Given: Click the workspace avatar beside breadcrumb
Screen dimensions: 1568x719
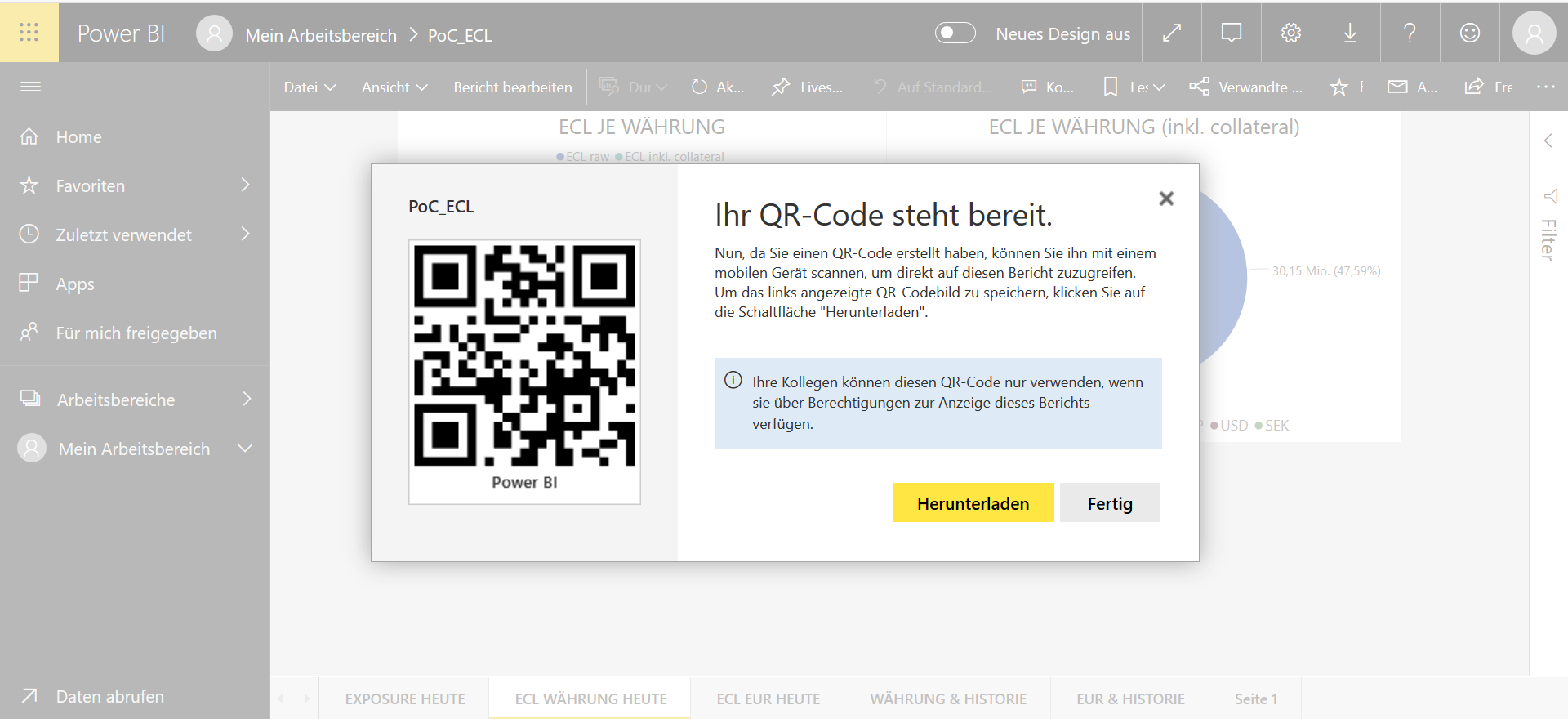Looking at the screenshot, I should 214,33.
